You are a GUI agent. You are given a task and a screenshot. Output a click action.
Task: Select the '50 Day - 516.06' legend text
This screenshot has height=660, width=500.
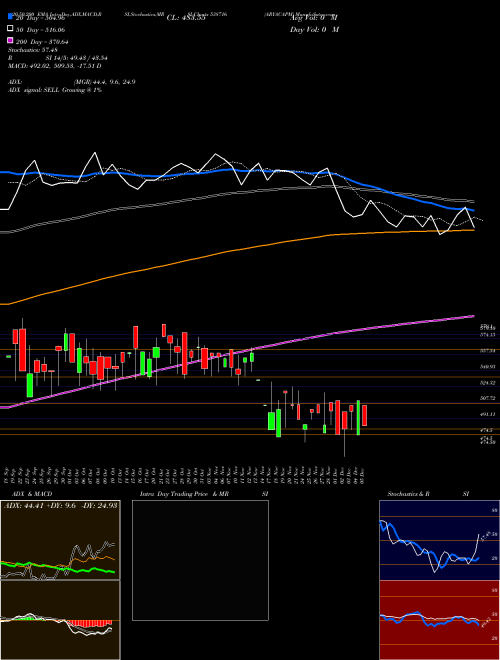40,30
